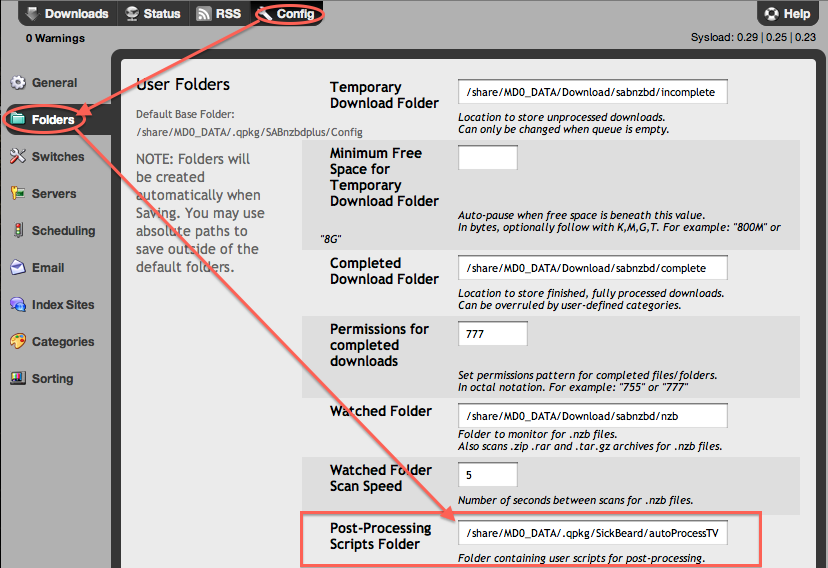Open Email settings

coord(37,268)
